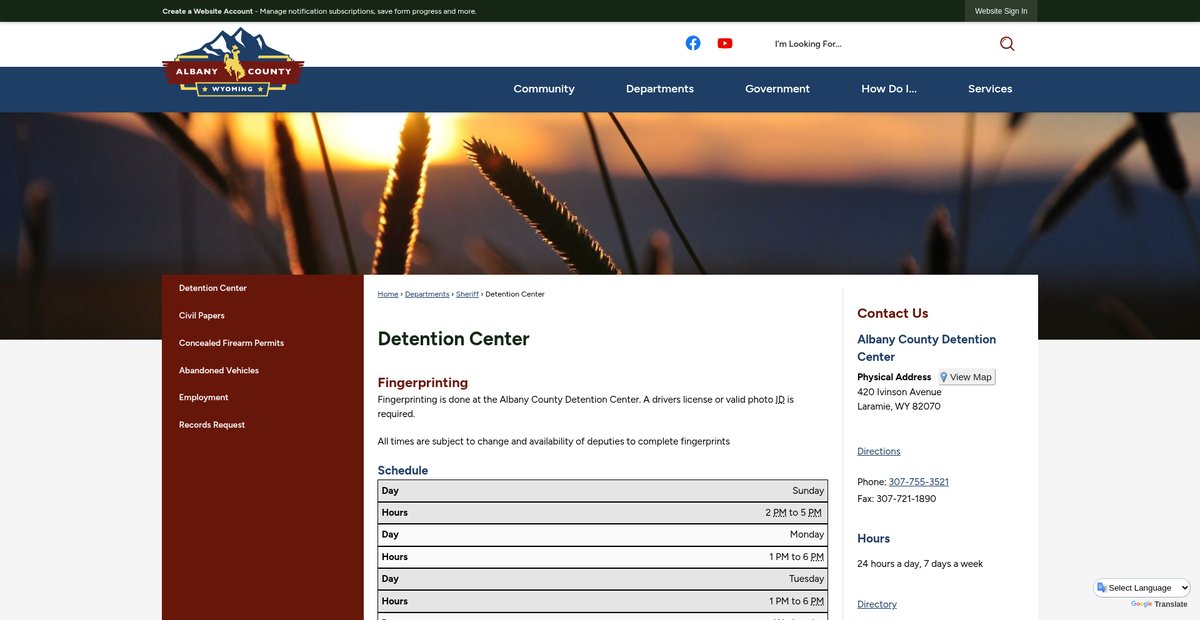Click Website Sign In button

1001,11
